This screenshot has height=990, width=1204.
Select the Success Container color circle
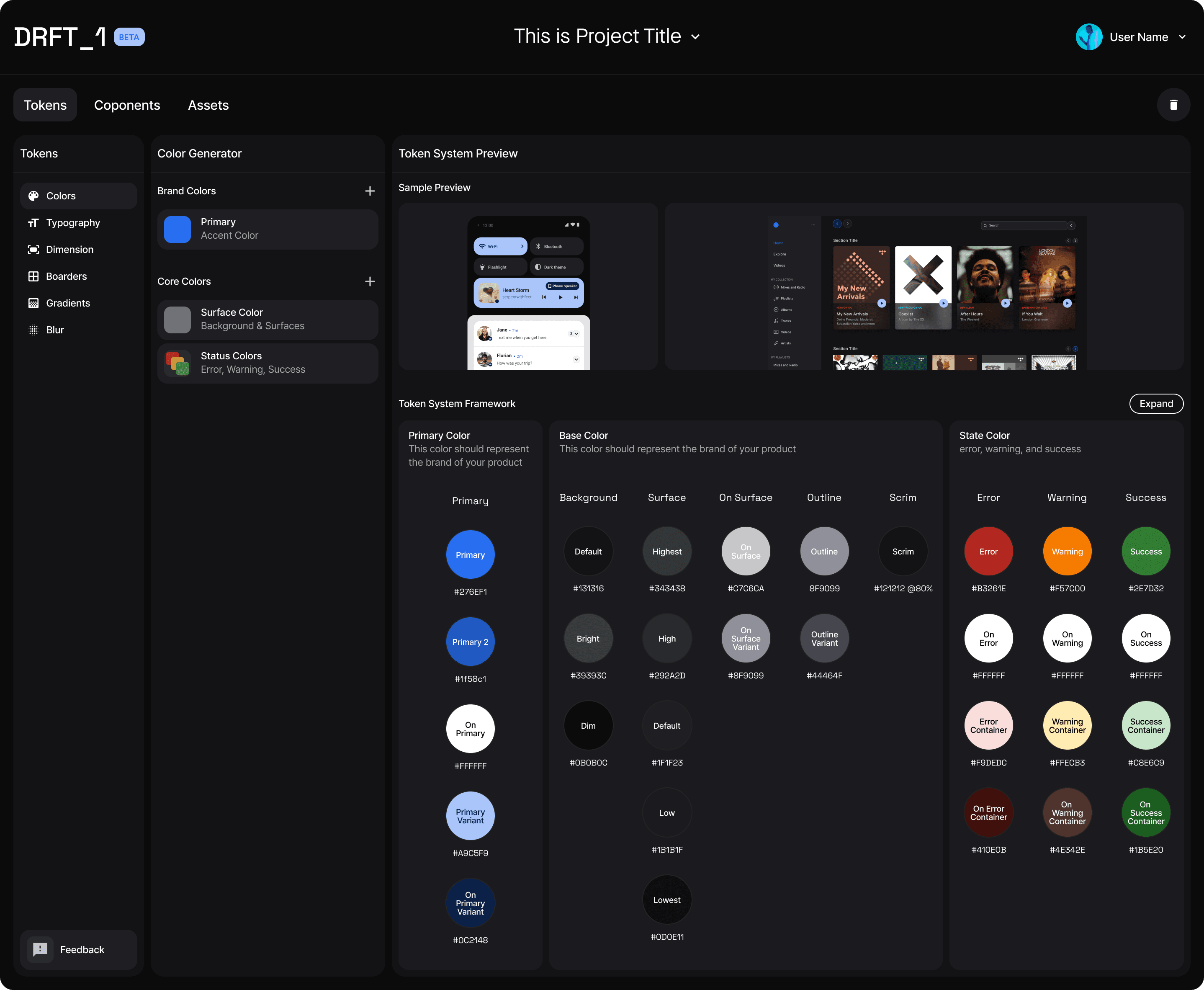(1146, 725)
